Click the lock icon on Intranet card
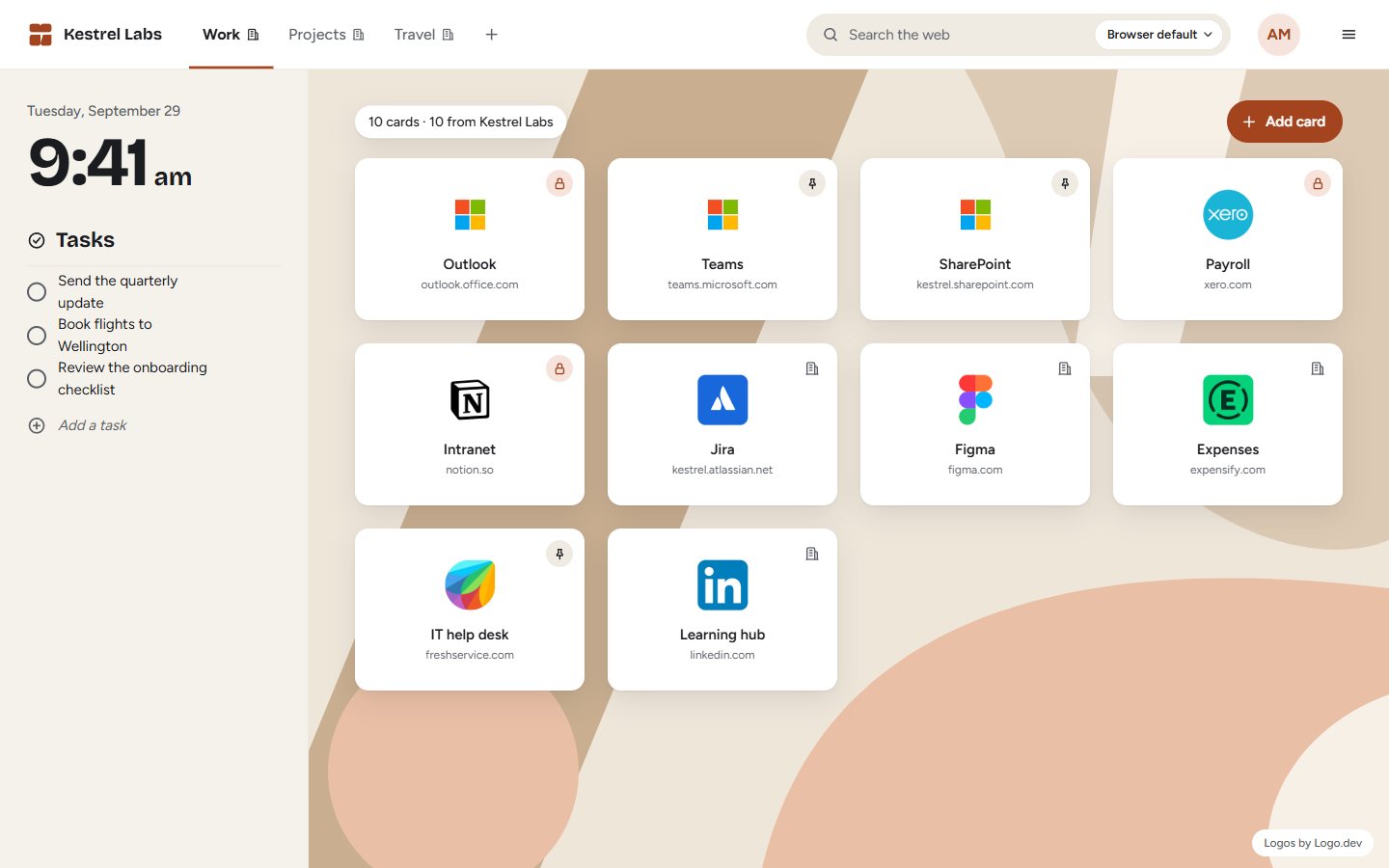 [x=559, y=368]
